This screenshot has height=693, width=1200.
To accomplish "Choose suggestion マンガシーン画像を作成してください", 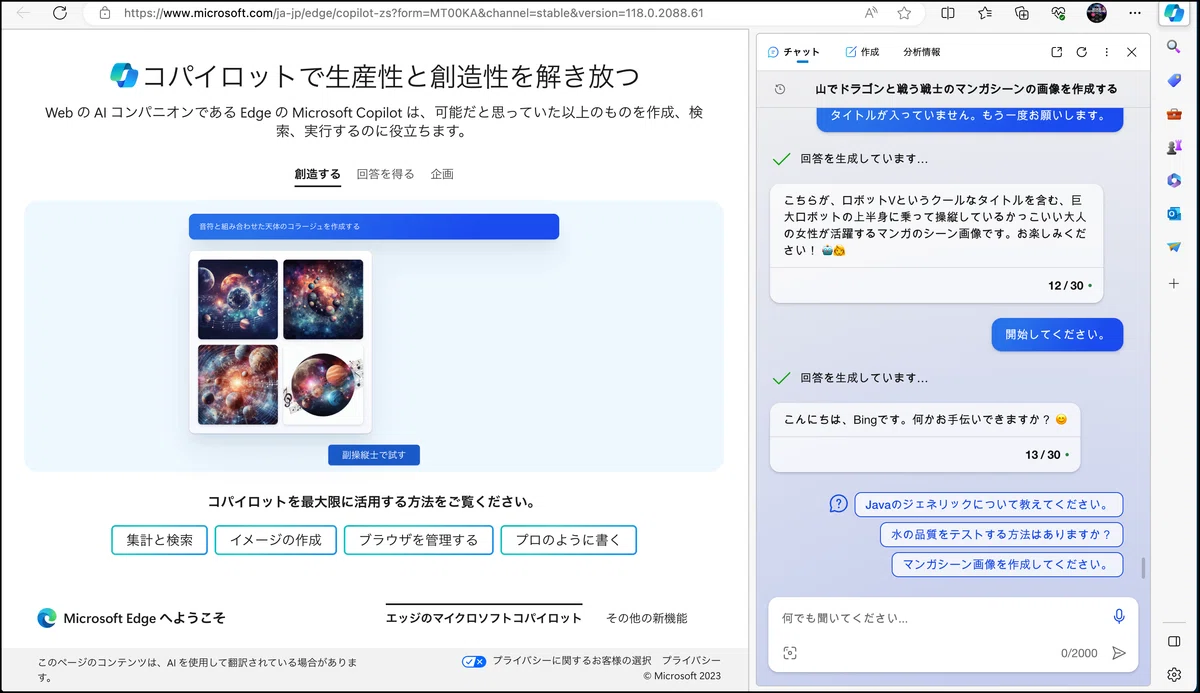I will tap(1007, 564).
